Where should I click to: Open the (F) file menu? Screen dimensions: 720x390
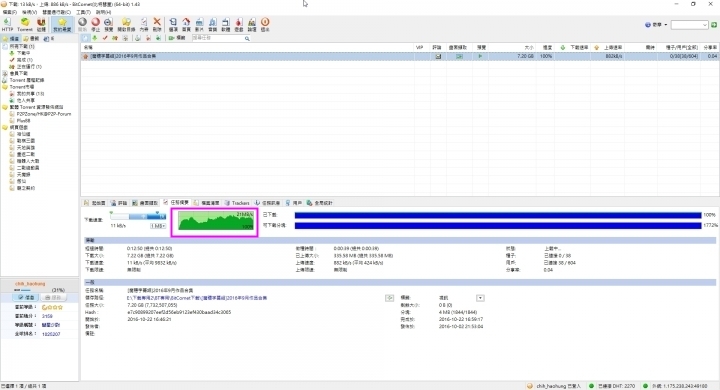[10, 12]
